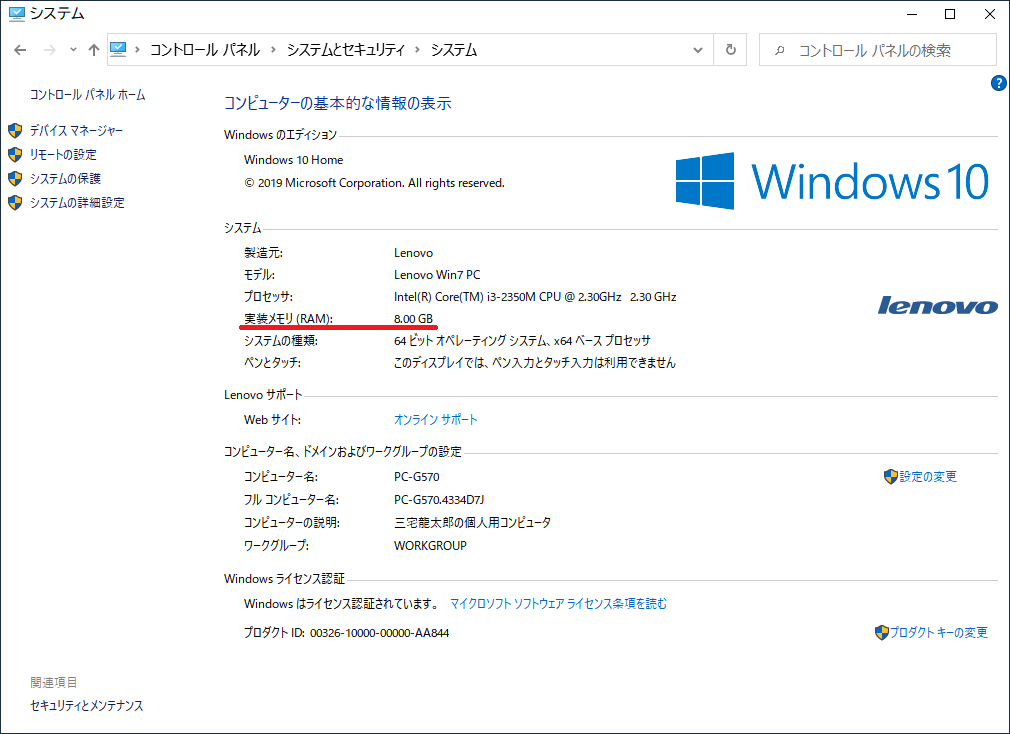Screen dimensions: 1010x734
Task: Open コントロール パネル ホーム link
Action: coord(88,95)
